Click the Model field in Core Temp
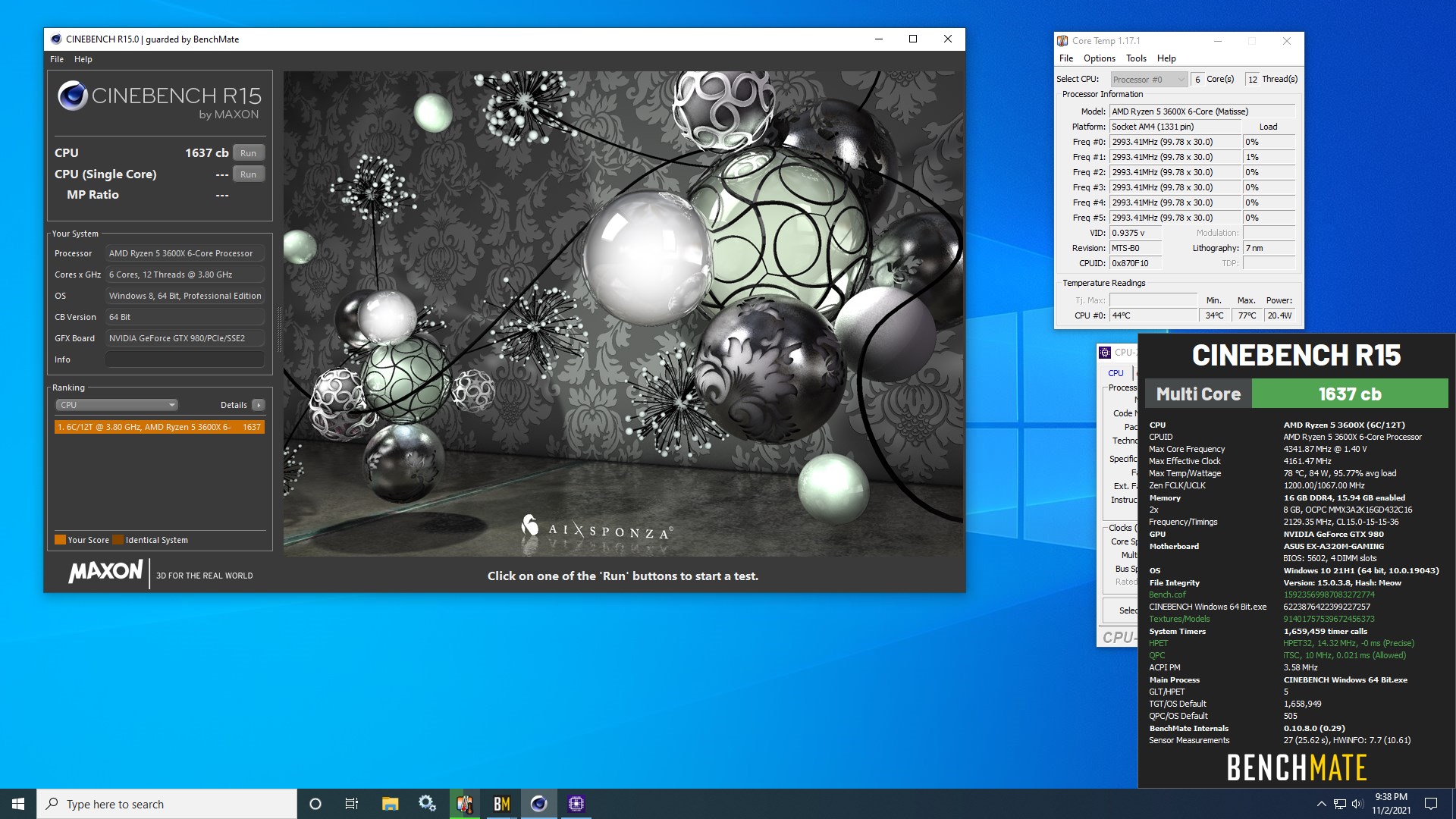The width and height of the screenshot is (1456, 819). tap(1203, 111)
